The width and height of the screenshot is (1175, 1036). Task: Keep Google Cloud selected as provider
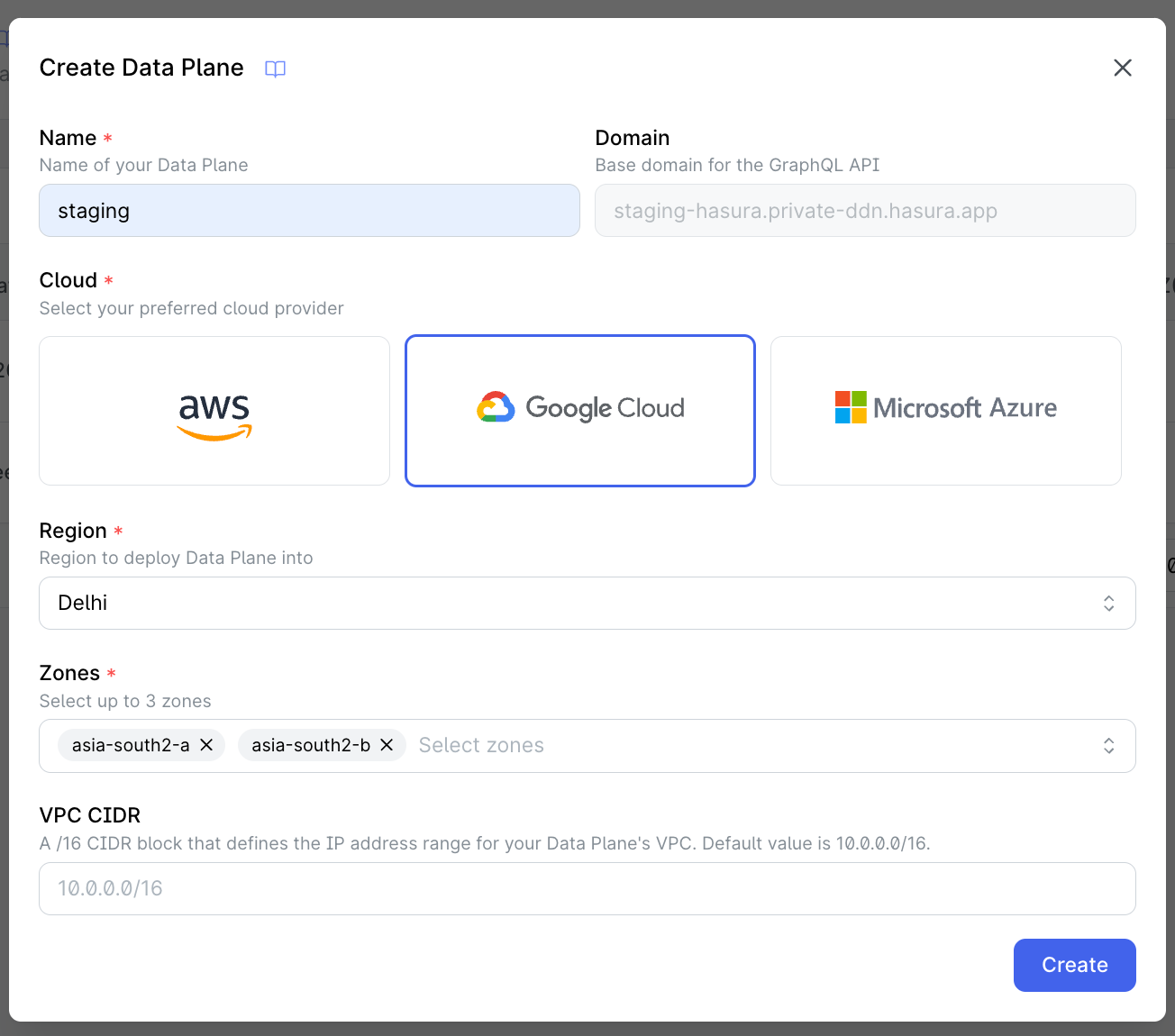coord(580,411)
